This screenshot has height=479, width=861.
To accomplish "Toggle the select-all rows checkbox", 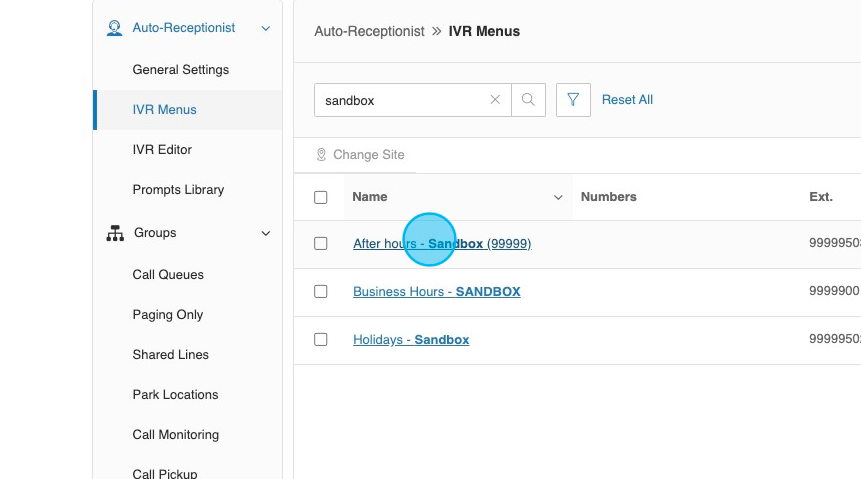I will tap(321, 197).
